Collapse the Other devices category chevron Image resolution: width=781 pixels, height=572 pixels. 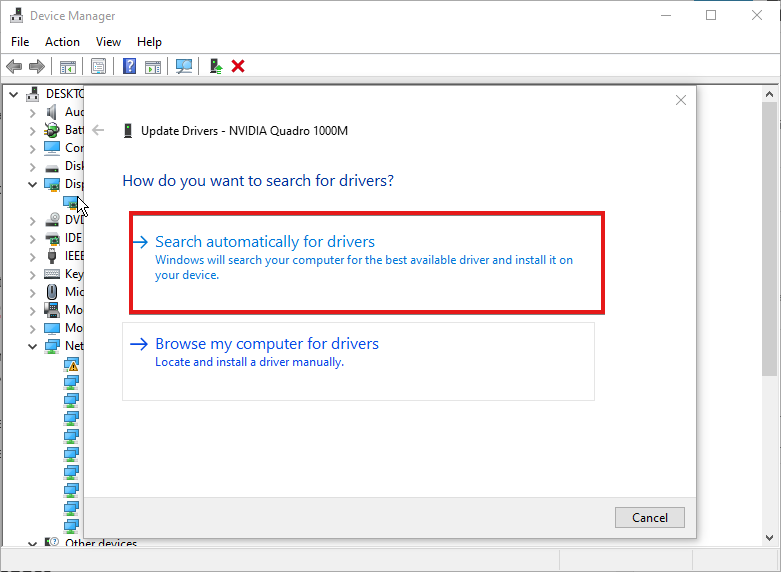[x=32, y=544]
